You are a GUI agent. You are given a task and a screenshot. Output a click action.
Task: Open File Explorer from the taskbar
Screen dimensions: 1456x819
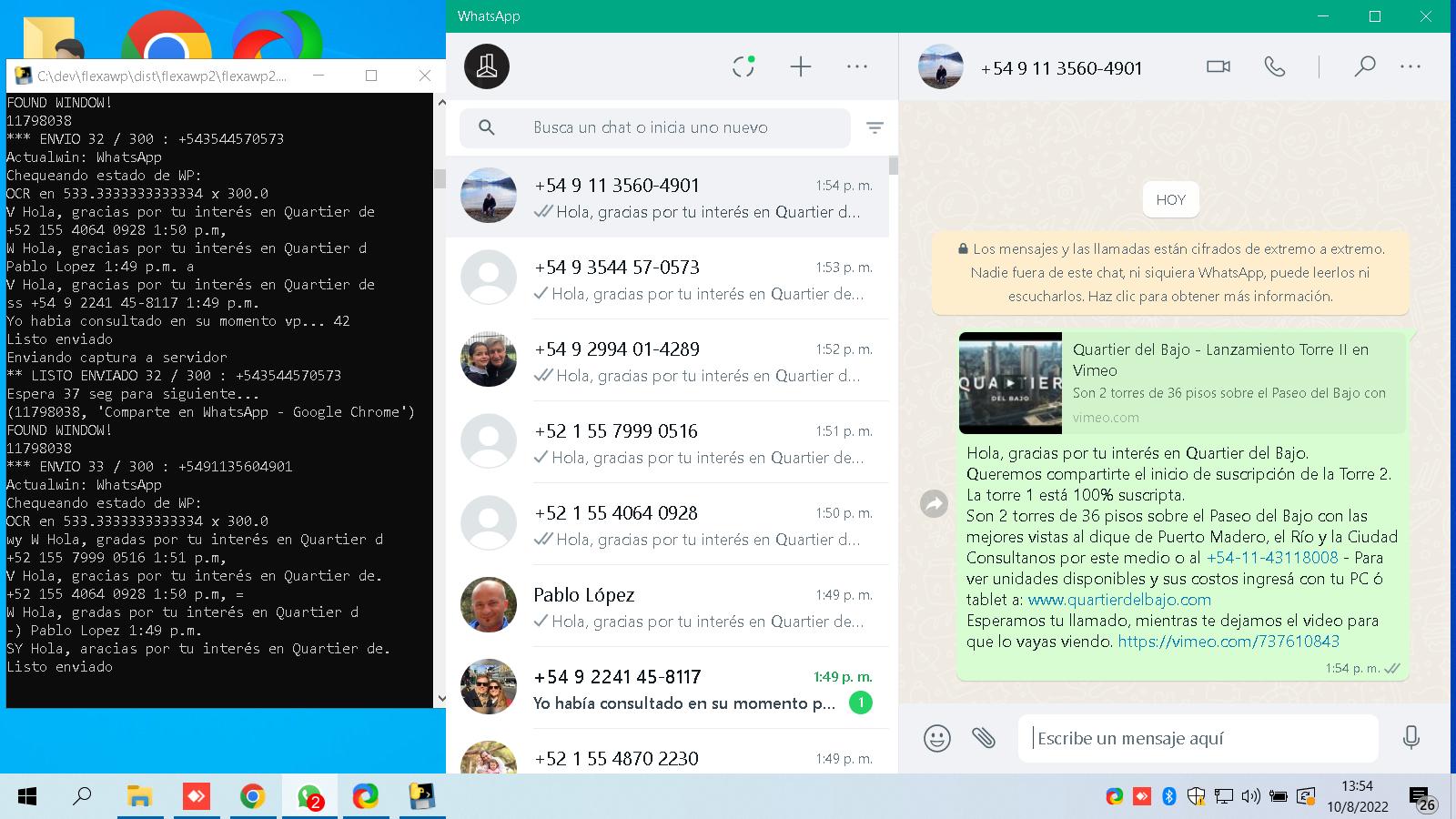139,796
